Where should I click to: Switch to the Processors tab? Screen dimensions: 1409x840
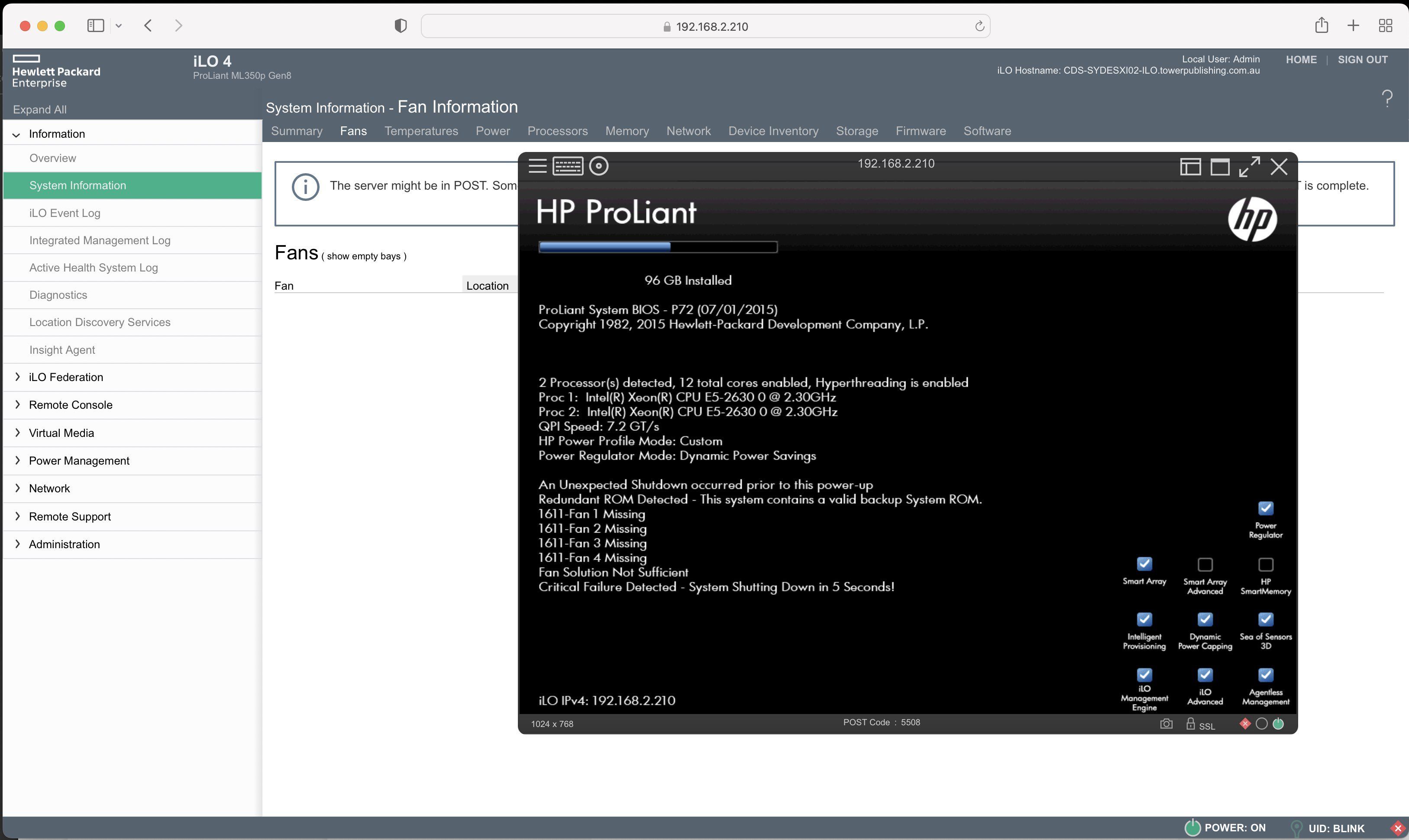558,131
